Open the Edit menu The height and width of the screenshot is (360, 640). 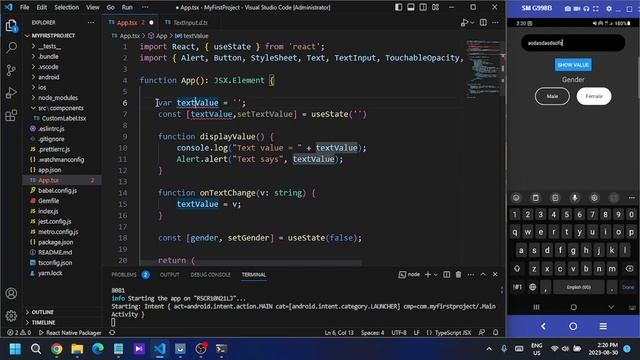click(x=42, y=7)
